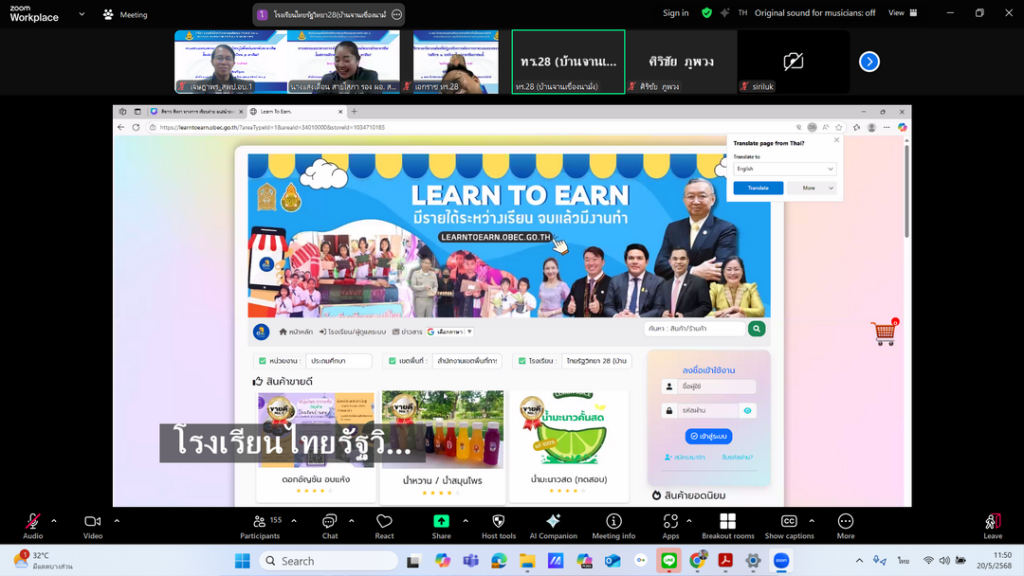Expand the Video options arrow

pyautogui.click(x=117, y=520)
